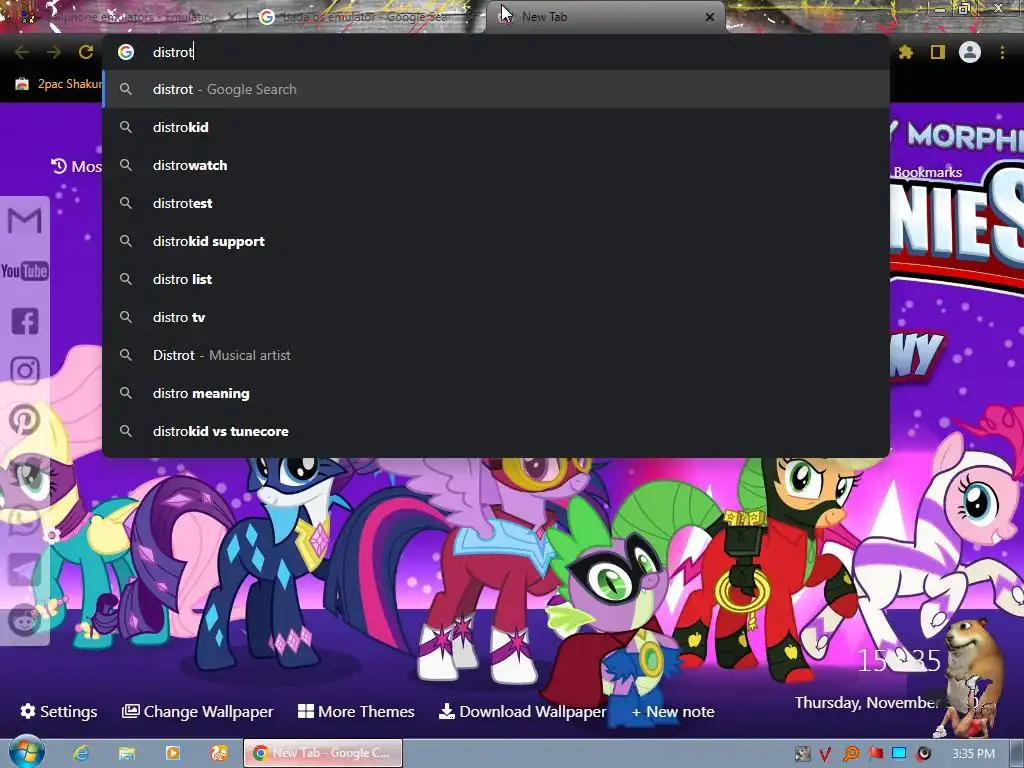Open Pinterest from the sidebar
Screen dimensions: 1024x768
[x=25, y=420]
